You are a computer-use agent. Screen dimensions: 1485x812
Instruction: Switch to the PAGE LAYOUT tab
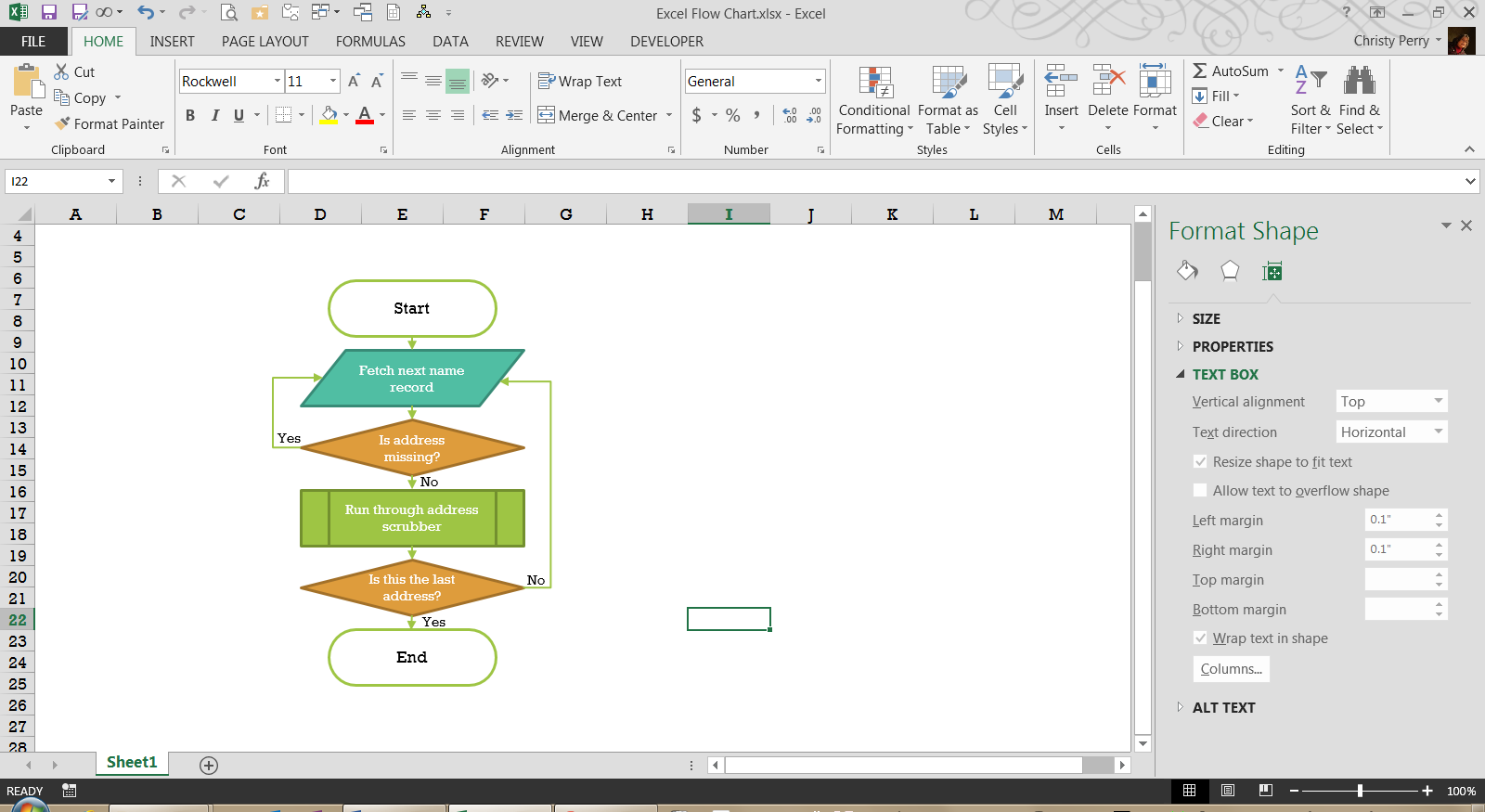265,42
